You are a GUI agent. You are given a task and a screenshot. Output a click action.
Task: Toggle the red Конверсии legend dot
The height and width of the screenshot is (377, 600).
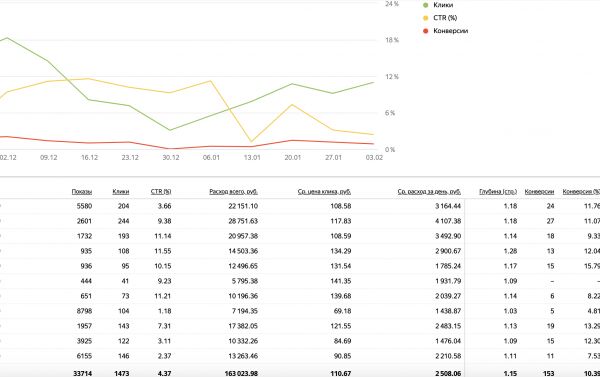point(426,31)
